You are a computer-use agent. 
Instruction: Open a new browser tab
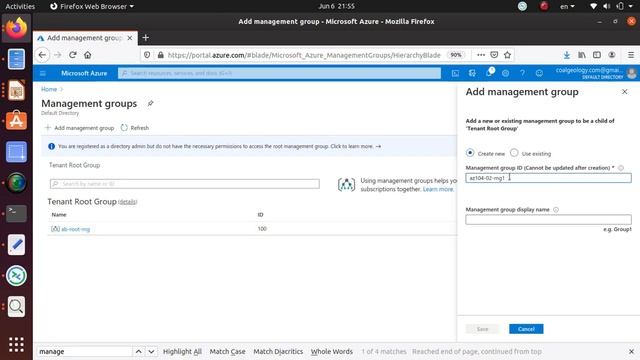[x=145, y=38]
